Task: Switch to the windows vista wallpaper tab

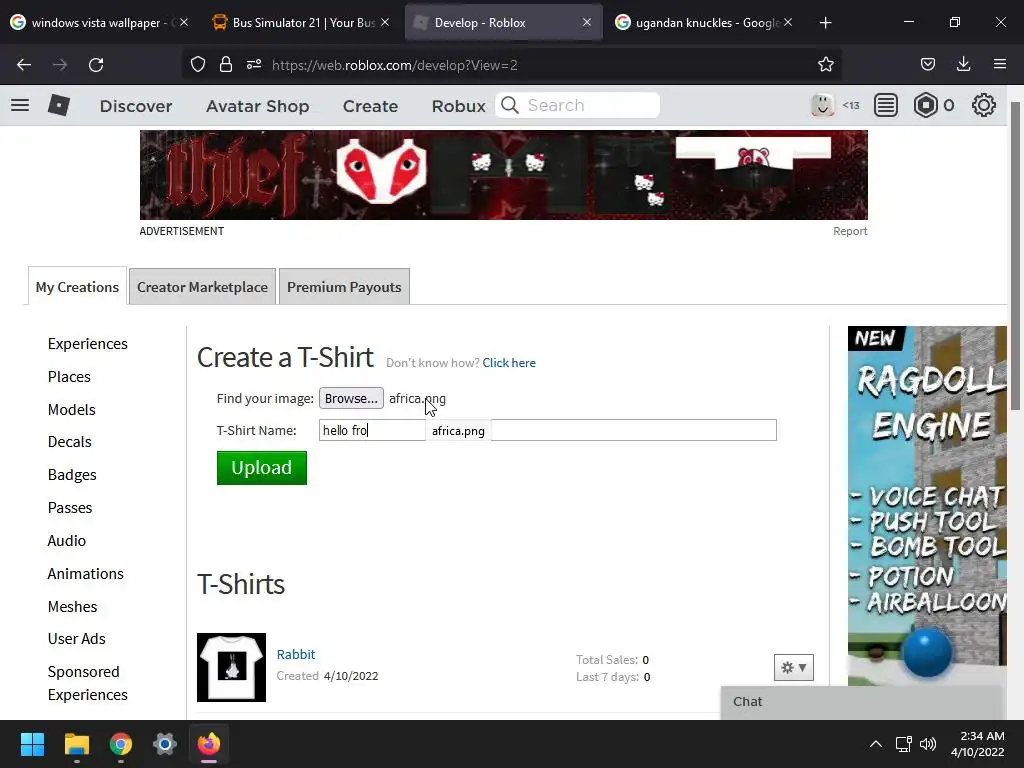Action: (99, 23)
